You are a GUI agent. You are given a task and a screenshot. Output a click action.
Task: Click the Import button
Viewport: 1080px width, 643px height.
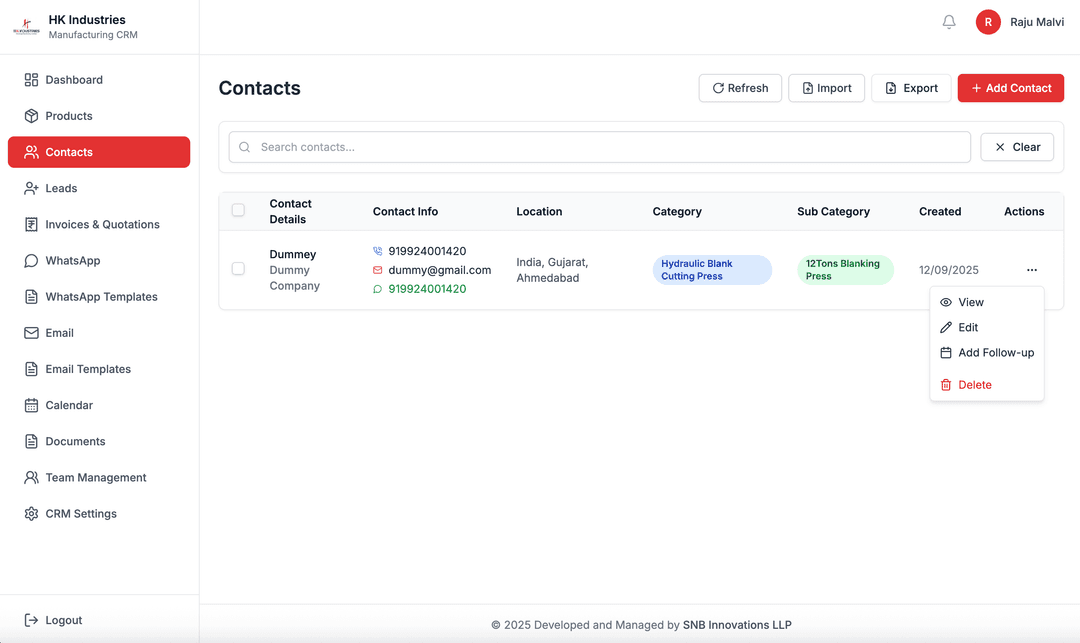pyautogui.click(x=827, y=88)
